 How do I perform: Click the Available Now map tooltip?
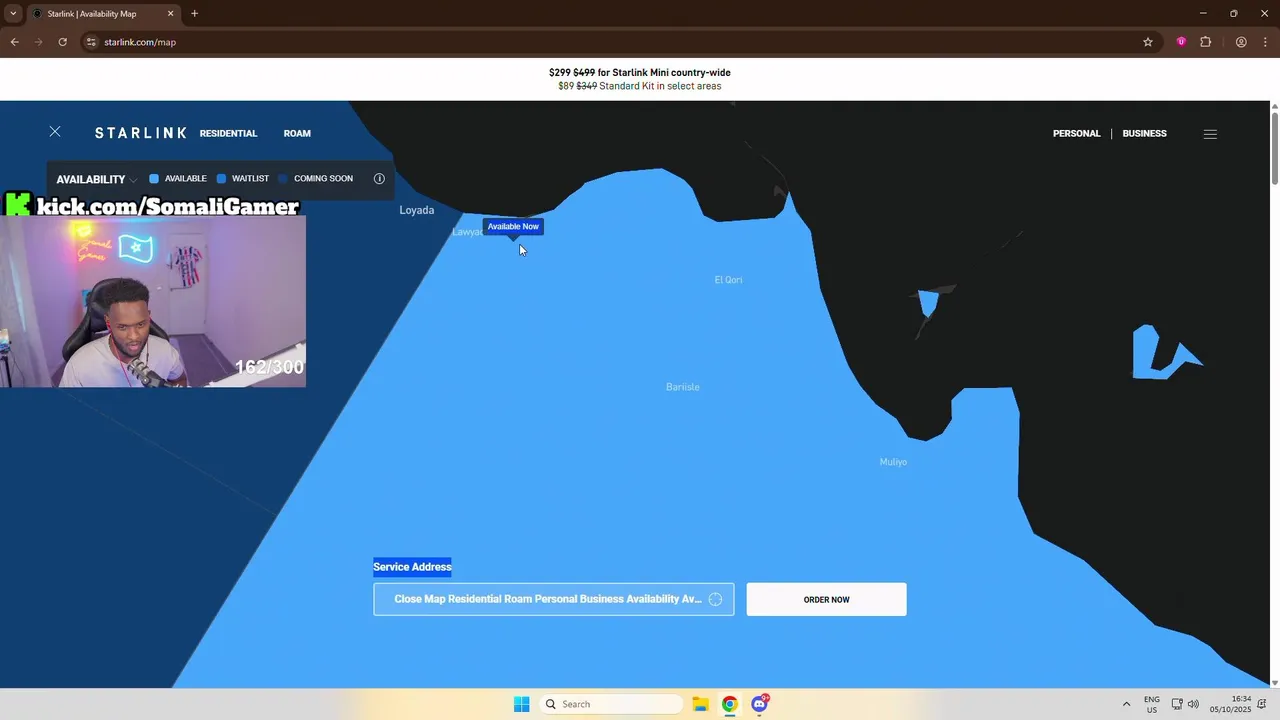coord(513,227)
